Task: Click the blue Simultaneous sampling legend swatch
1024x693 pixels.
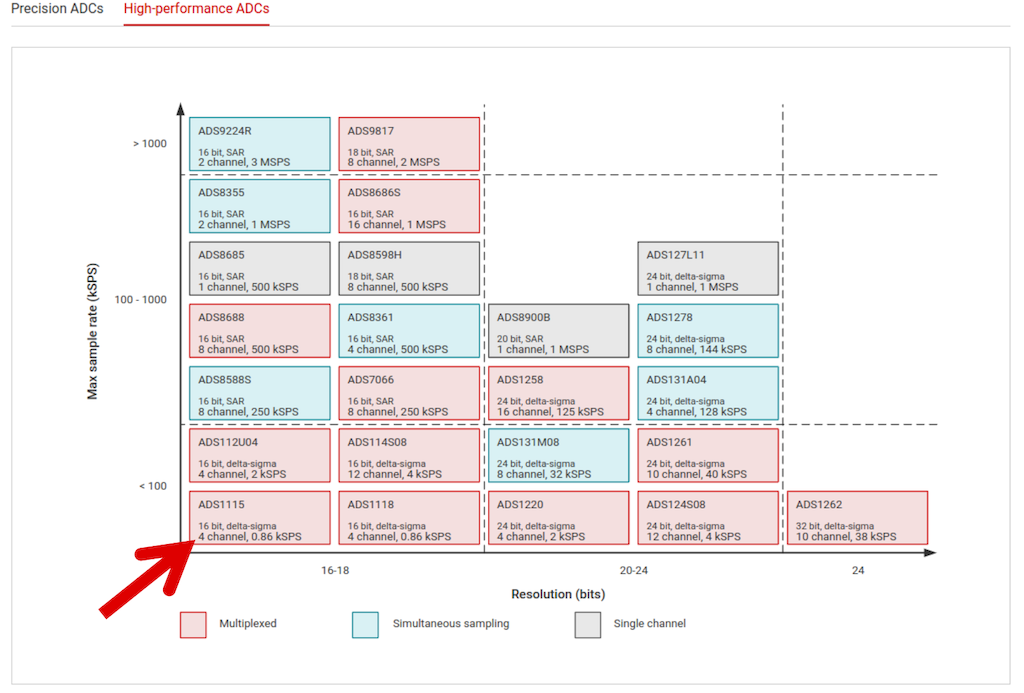Action: [365, 624]
